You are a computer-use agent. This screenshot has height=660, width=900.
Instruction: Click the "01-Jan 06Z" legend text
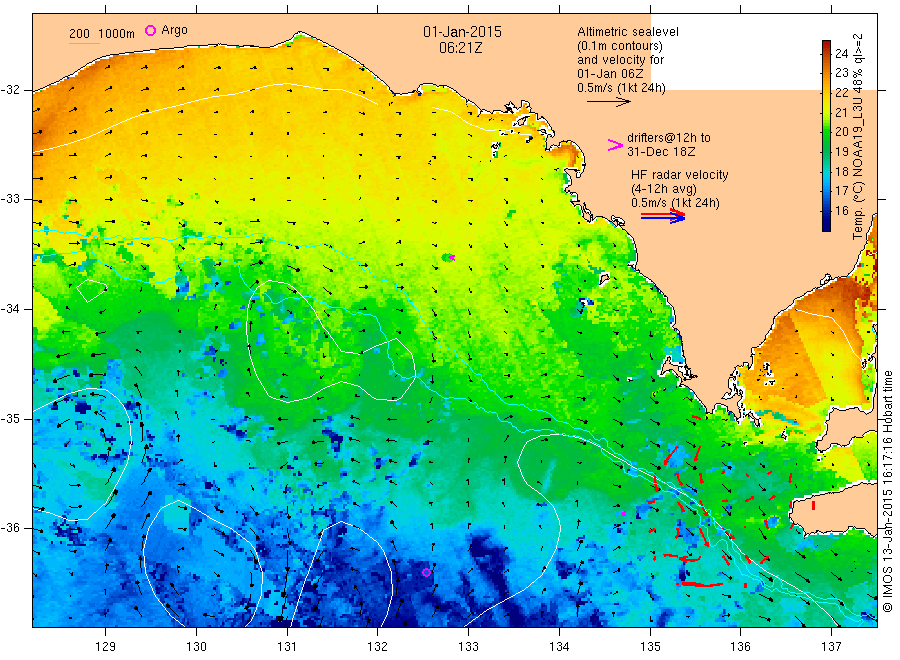[610, 73]
